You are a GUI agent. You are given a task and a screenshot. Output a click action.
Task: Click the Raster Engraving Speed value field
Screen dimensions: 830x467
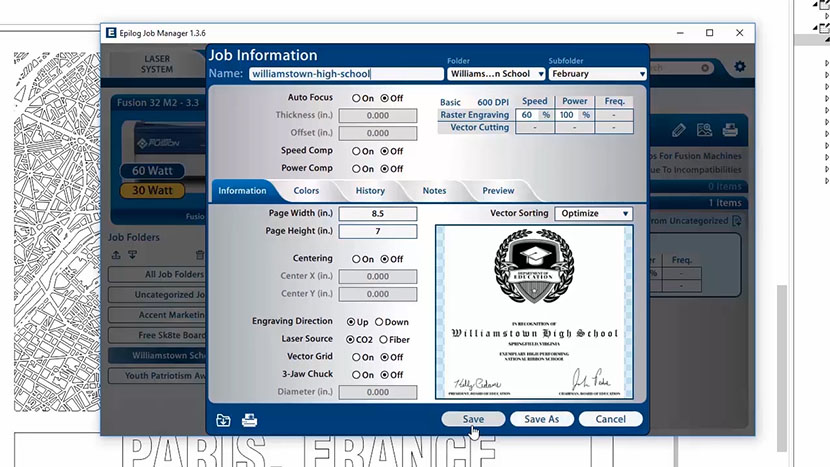(527, 115)
